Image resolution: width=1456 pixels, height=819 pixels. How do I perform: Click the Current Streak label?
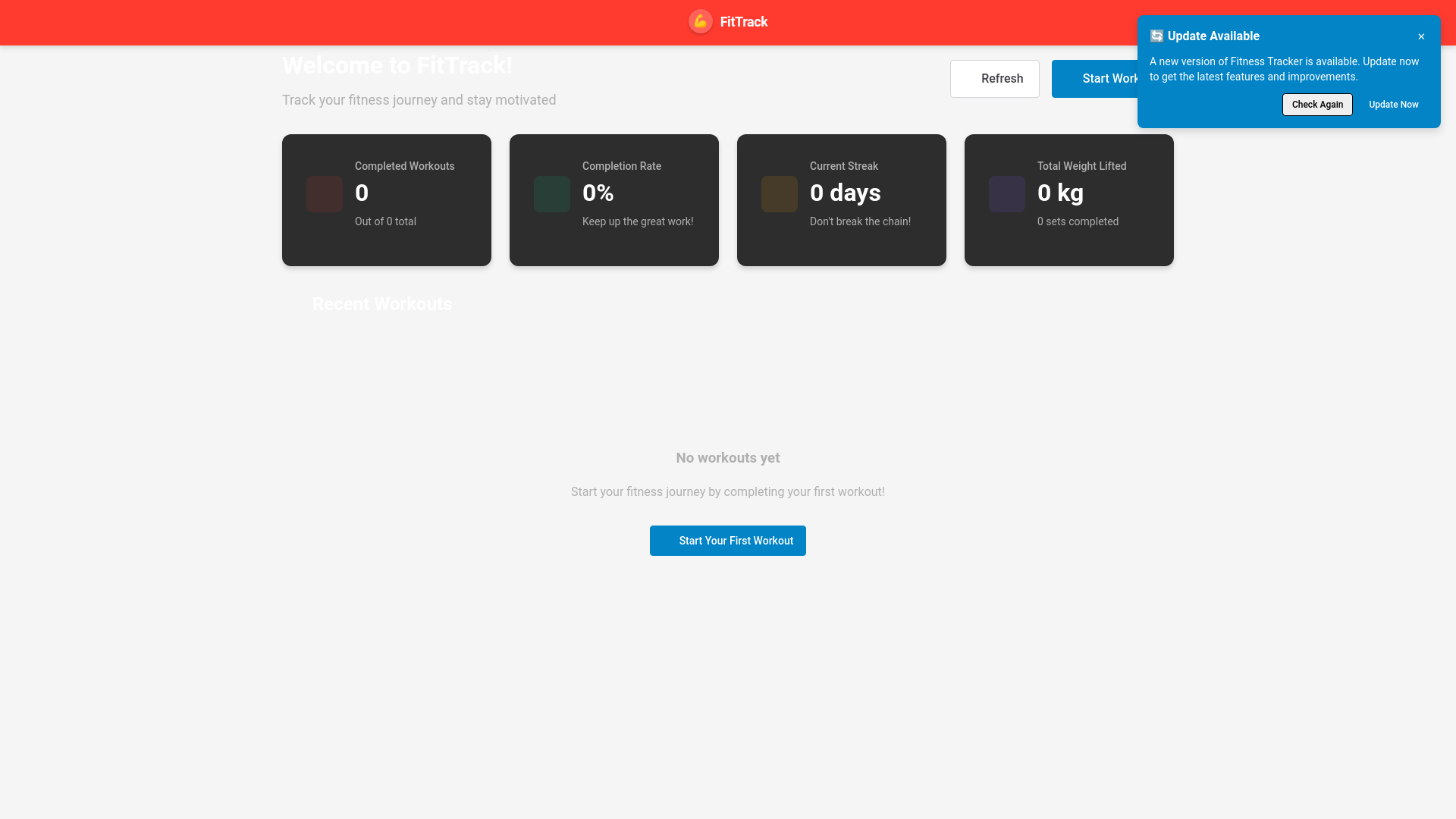(x=843, y=166)
